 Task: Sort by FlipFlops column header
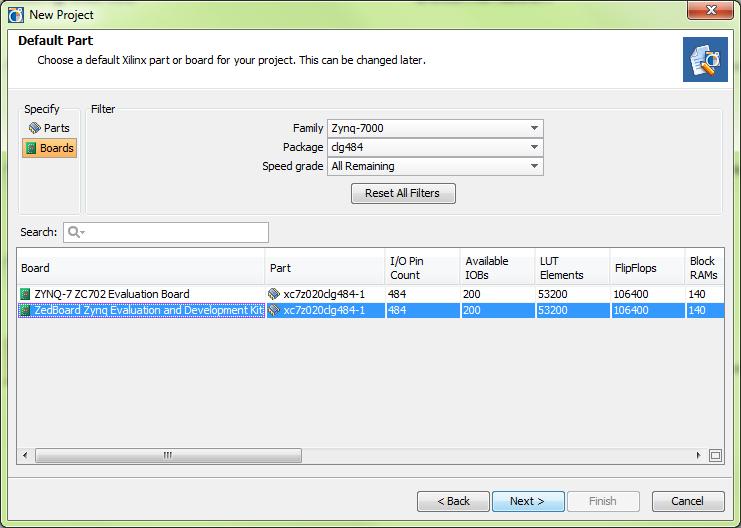pyautogui.click(x=647, y=268)
